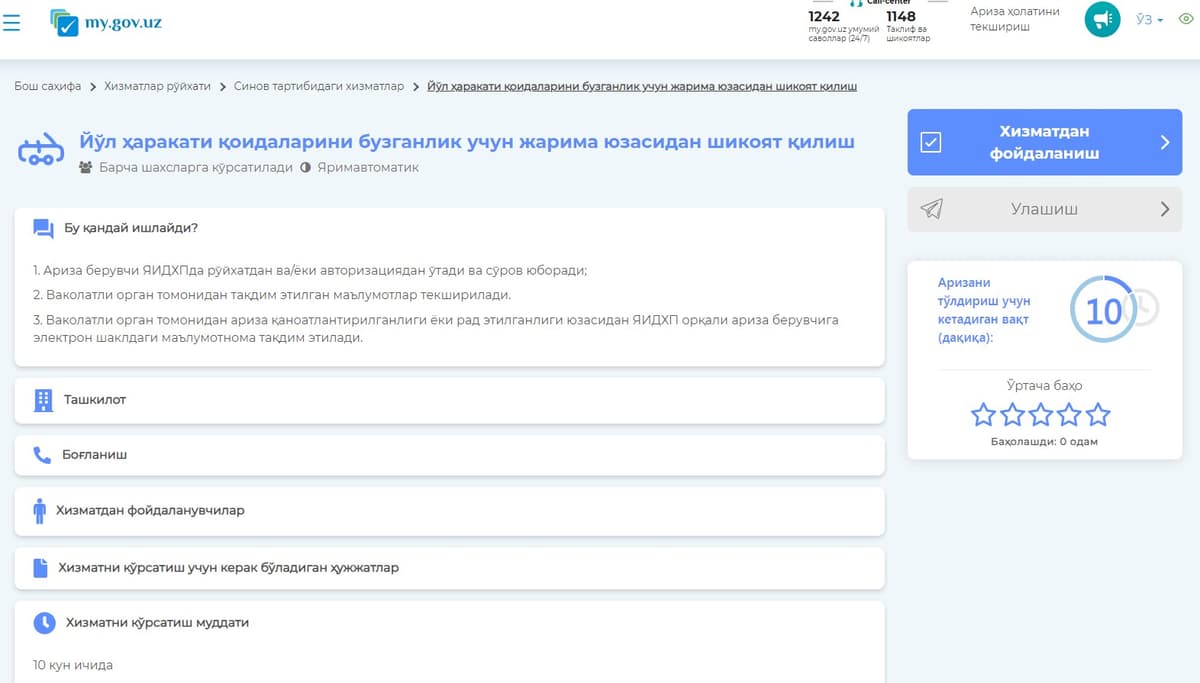This screenshot has width=1200, height=683.
Task: Click the Хизматдан фойдаланиш button
Action: point(1045,142)
